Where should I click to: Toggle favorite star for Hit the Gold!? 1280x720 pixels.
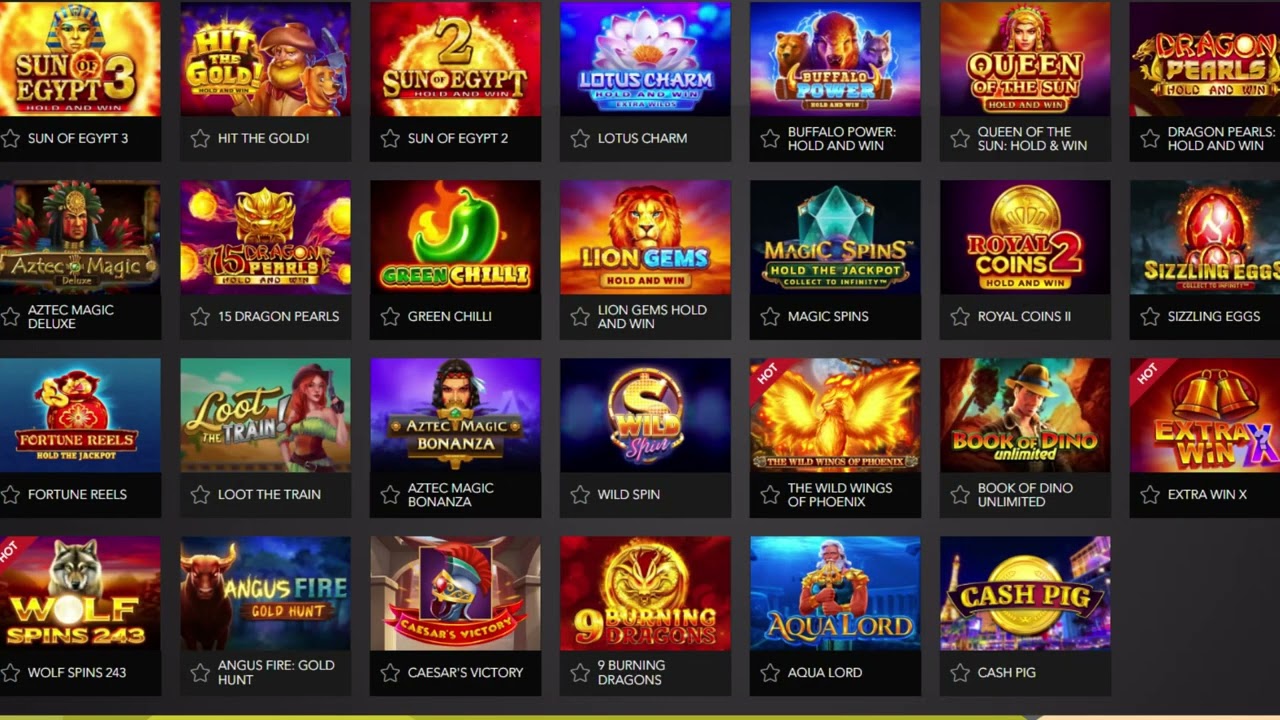[200, 139]
